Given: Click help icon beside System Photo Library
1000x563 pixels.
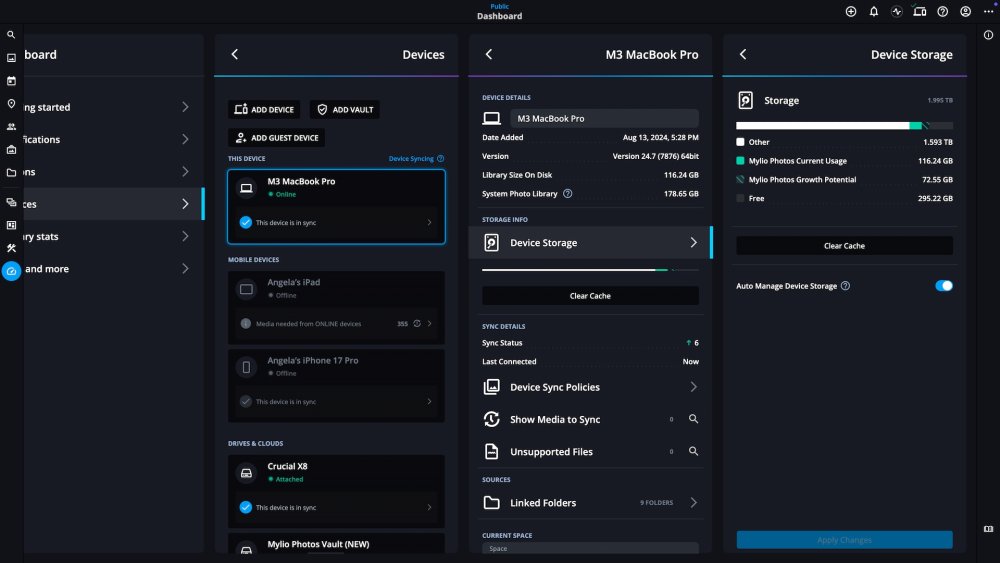Looking at the screenshot, I should click(x=568, y=194).
